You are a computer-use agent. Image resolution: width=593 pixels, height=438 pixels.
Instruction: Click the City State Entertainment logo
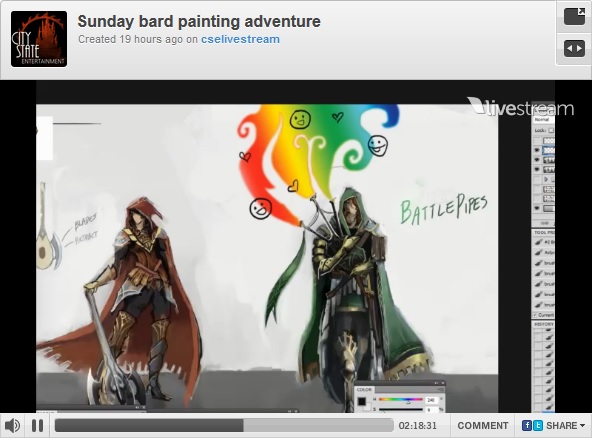(x=39, y=39)
